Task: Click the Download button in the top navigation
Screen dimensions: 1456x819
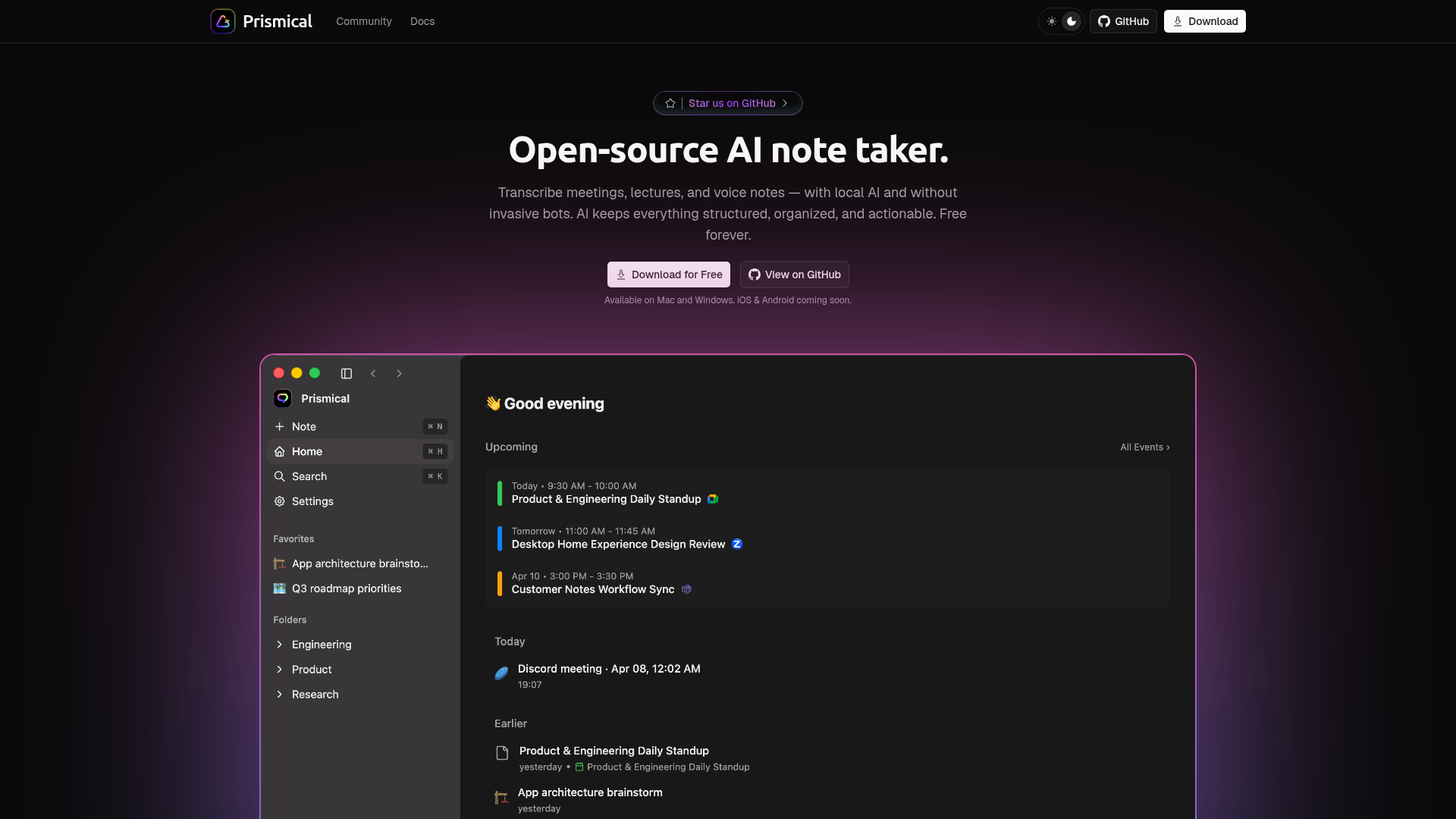Action: coord(1205,21)
